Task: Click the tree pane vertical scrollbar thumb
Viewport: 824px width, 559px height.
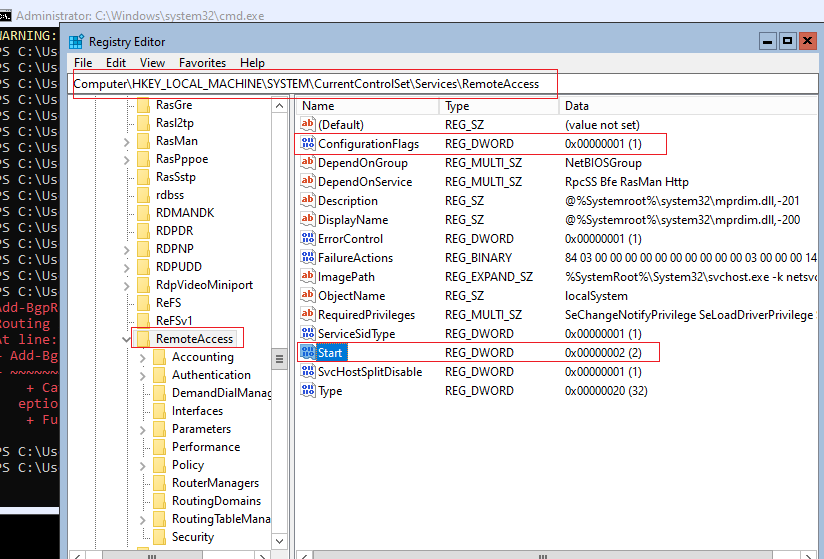Action: (280, 359)
